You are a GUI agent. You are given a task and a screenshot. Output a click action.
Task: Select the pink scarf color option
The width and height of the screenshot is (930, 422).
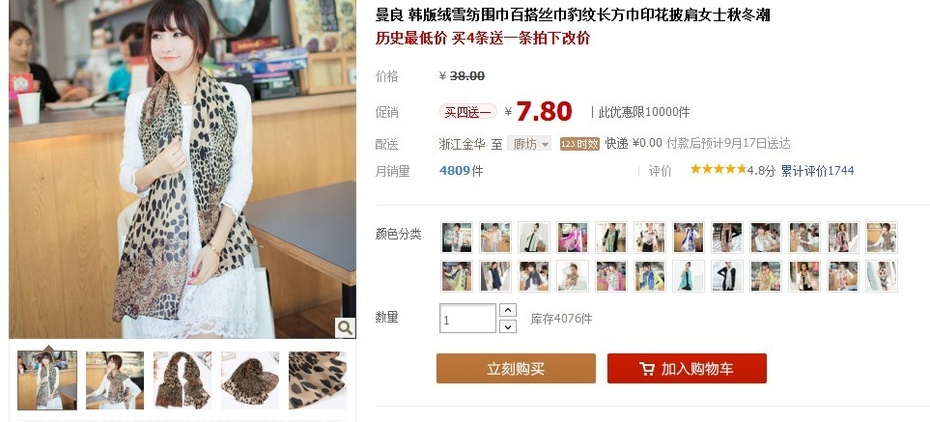click(x=572, y=237)
